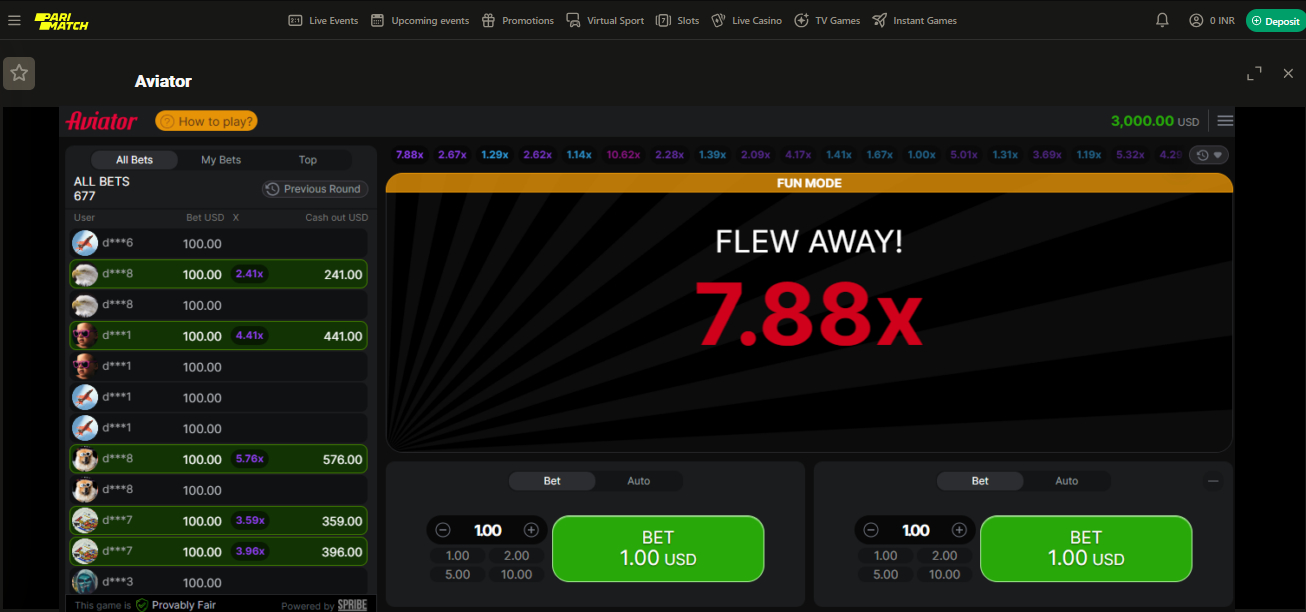This screenshot has width=1306, height=612.
Task: Switch to My Bets tab
Action: (x=221, y=160)
